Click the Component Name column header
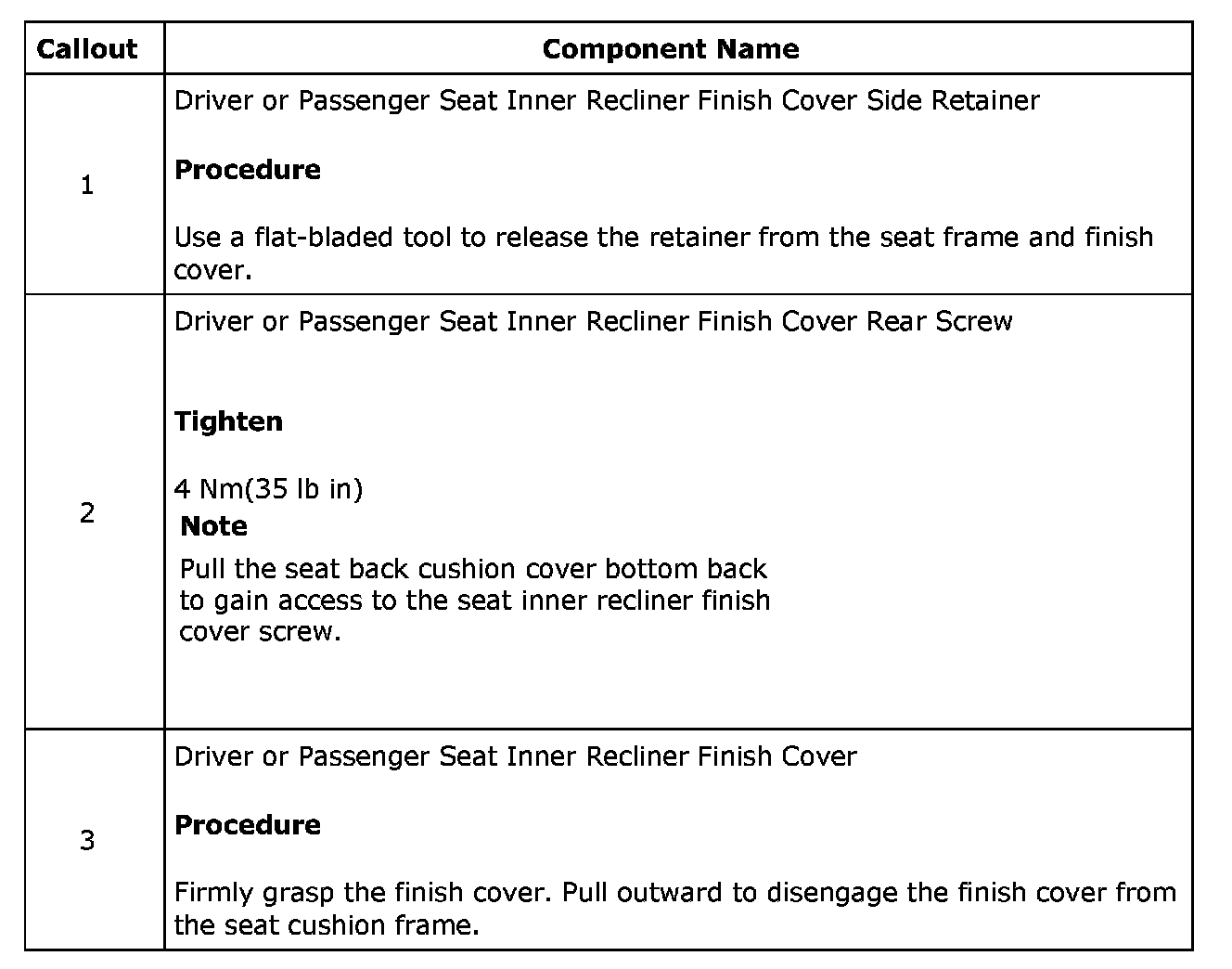This screenshot has width=1232, height=969. [670, 49]
